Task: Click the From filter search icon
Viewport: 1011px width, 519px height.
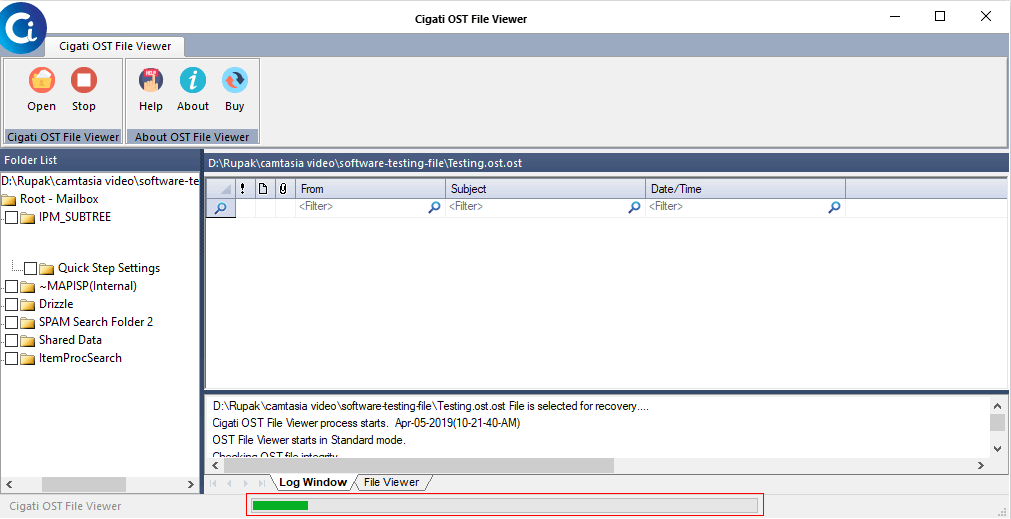Action: point(435,208)
